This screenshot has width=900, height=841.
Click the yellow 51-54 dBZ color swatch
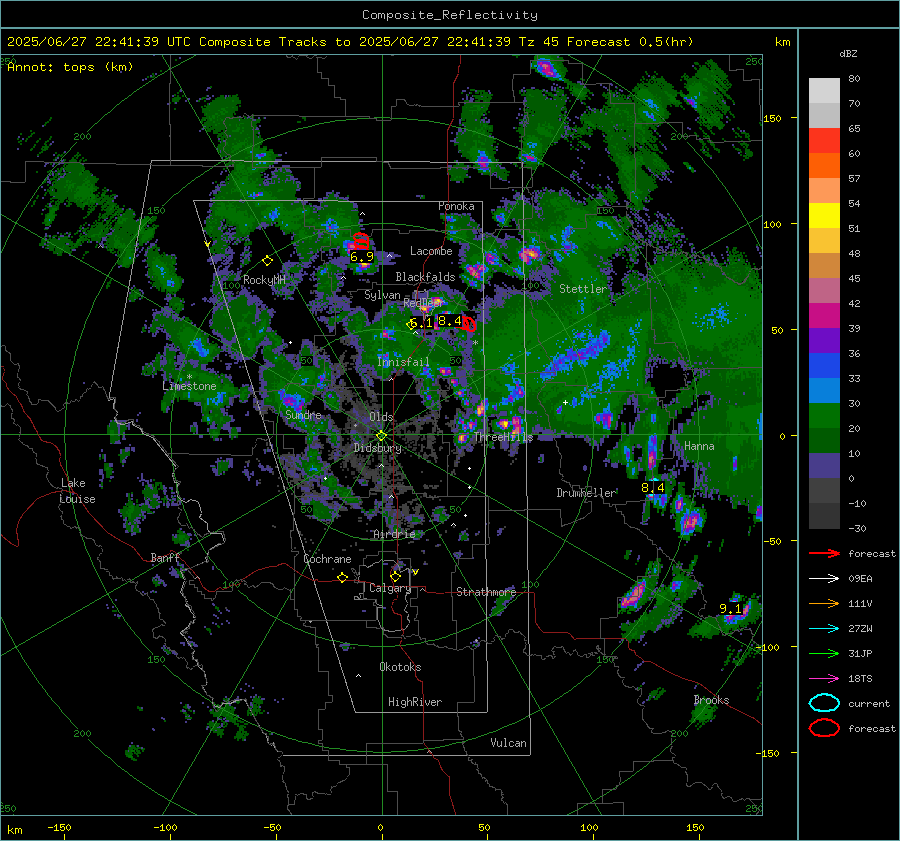(x=824, y=216)
